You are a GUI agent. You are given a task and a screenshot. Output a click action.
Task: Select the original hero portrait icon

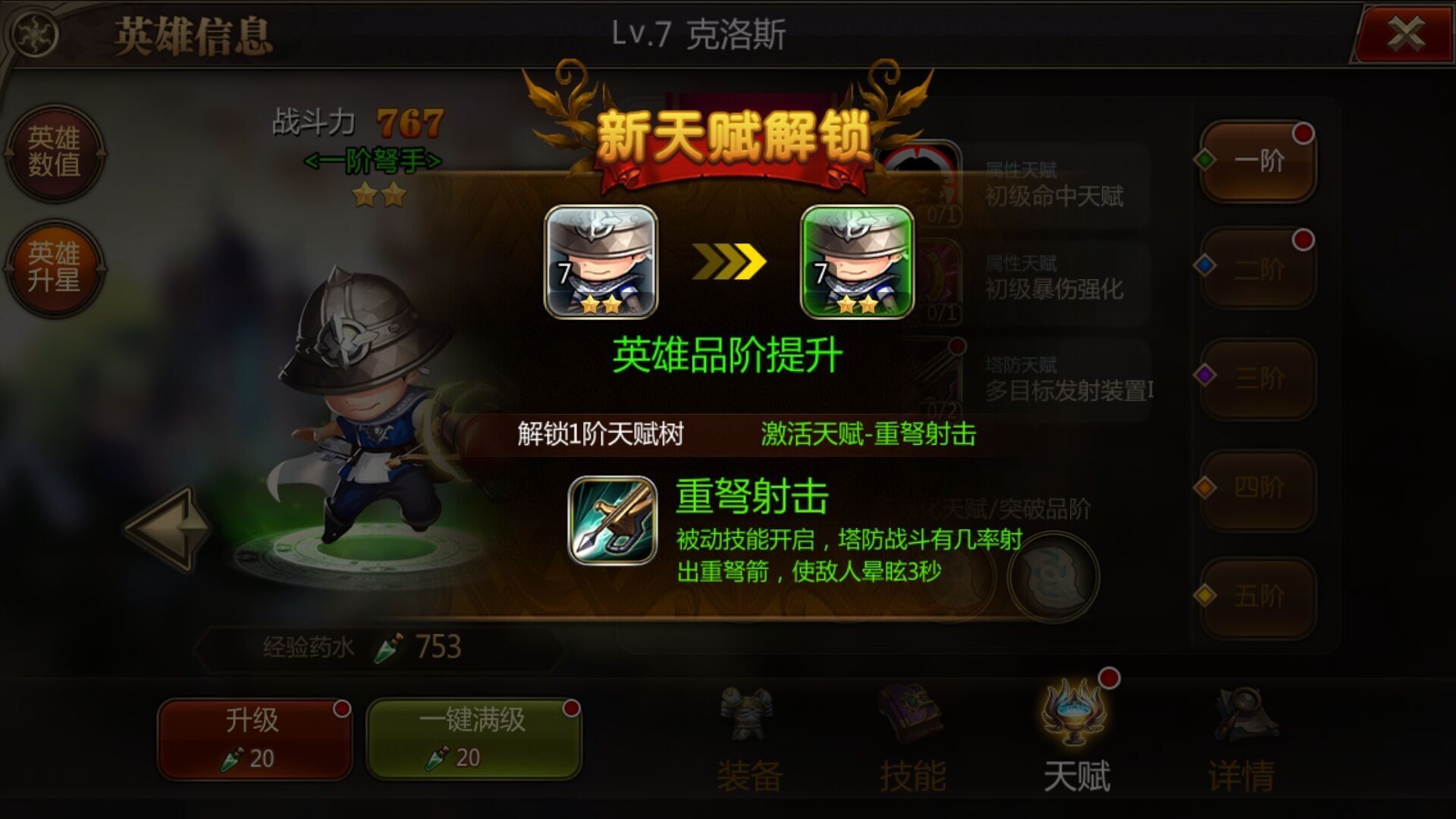click(601, 261)
